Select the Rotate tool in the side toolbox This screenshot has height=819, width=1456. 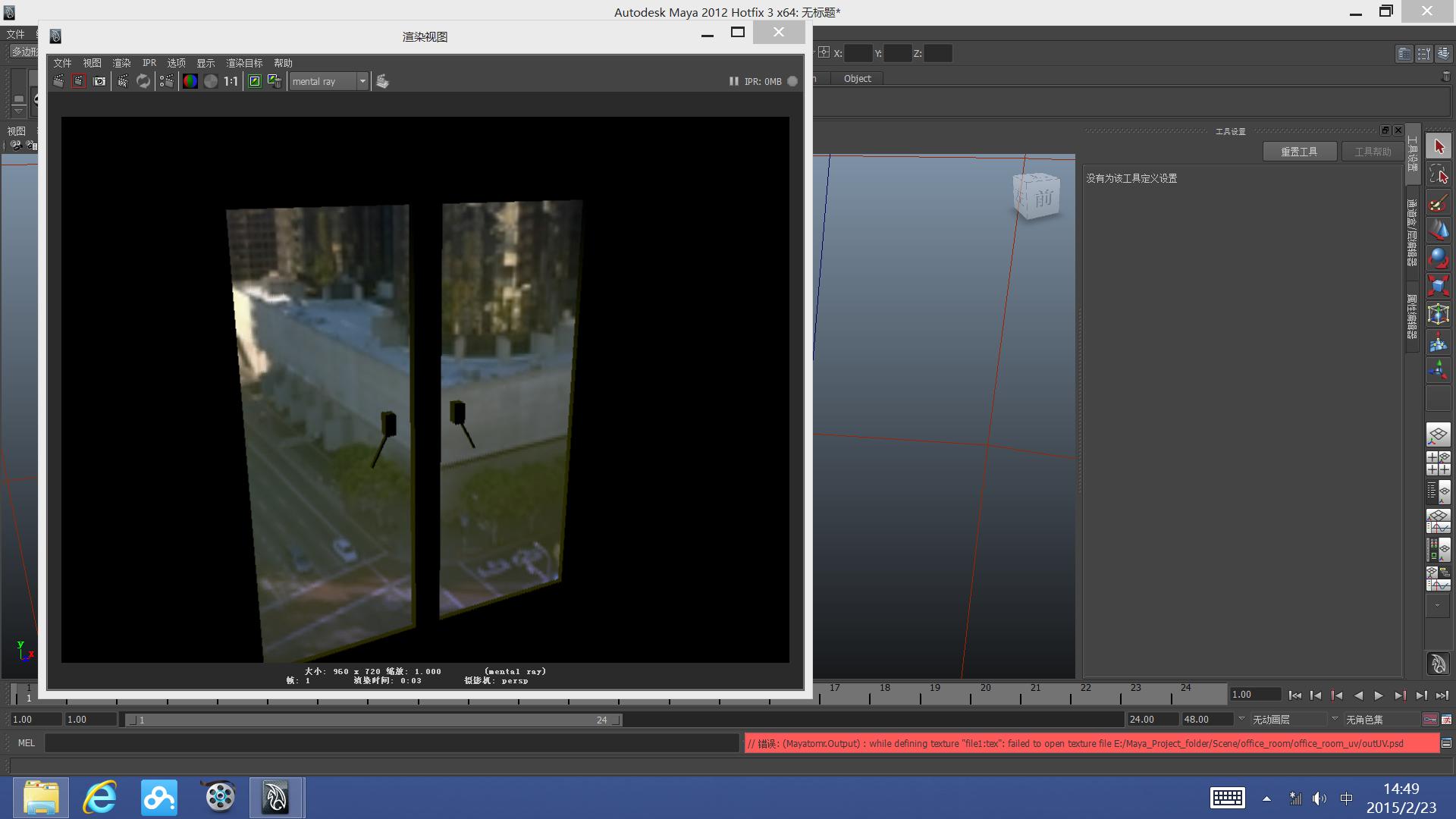tap(1438, 259)
